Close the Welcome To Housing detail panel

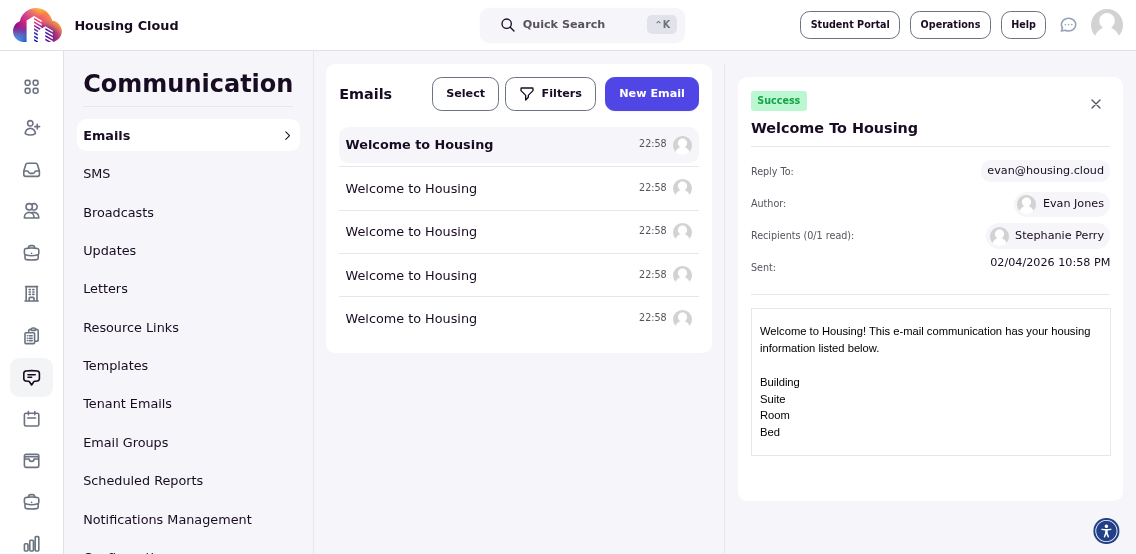click(x=1095, y=104)
